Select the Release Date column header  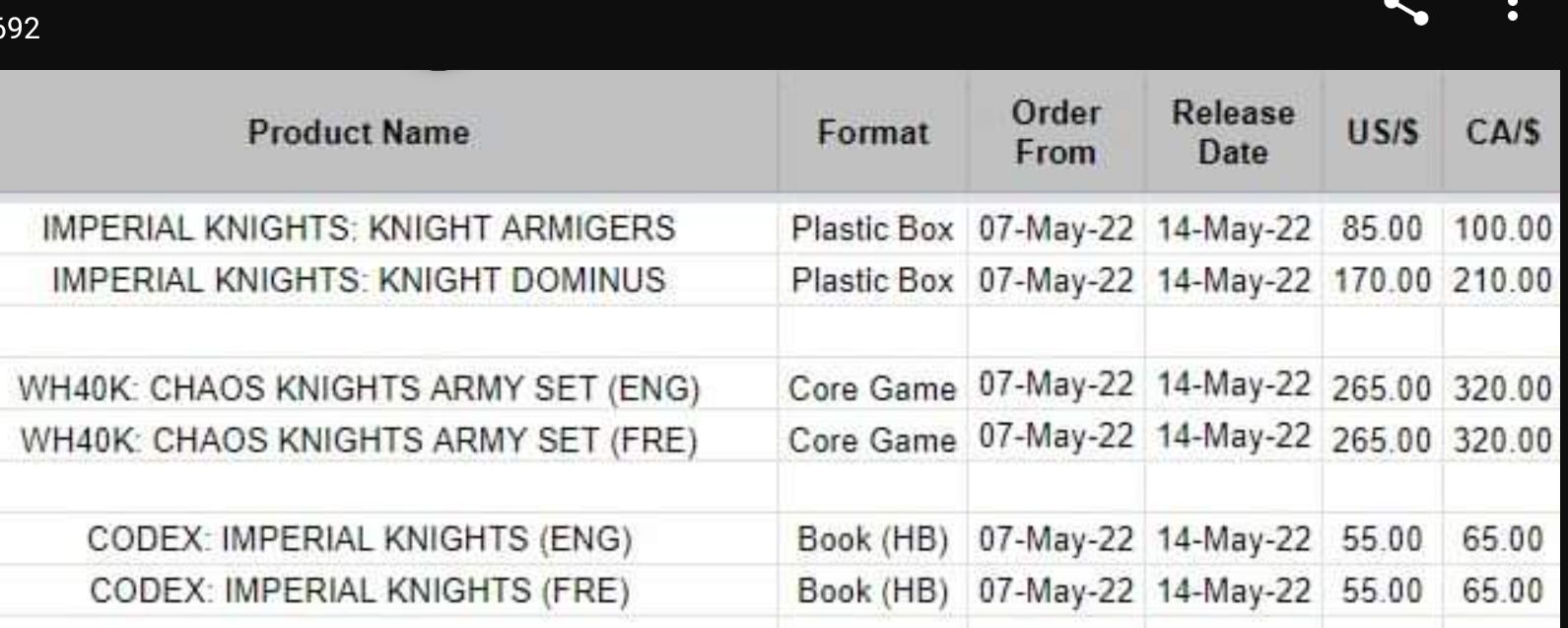point(1232,132)
